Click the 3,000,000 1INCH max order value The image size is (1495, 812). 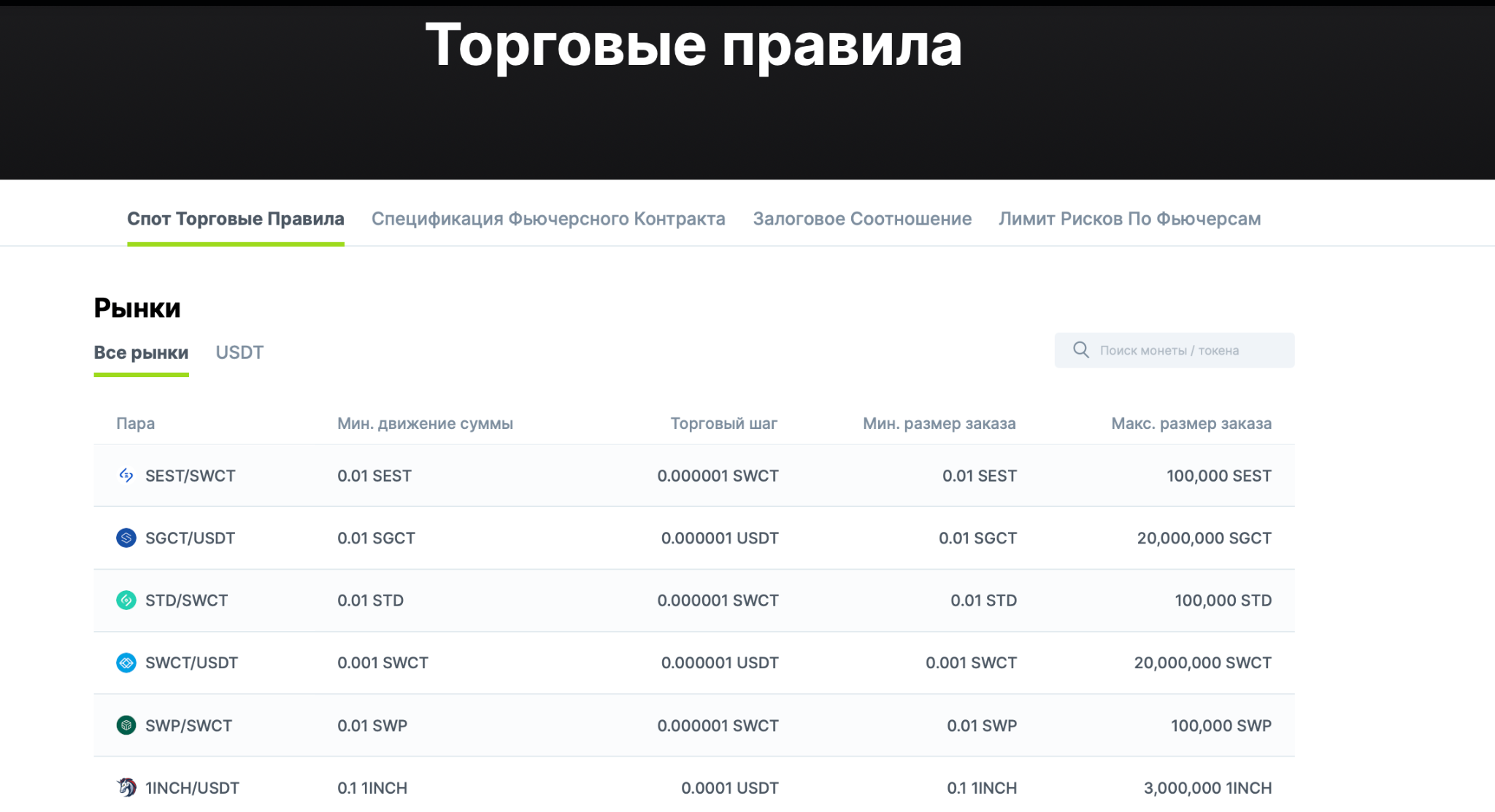(x=1208, y=789)
